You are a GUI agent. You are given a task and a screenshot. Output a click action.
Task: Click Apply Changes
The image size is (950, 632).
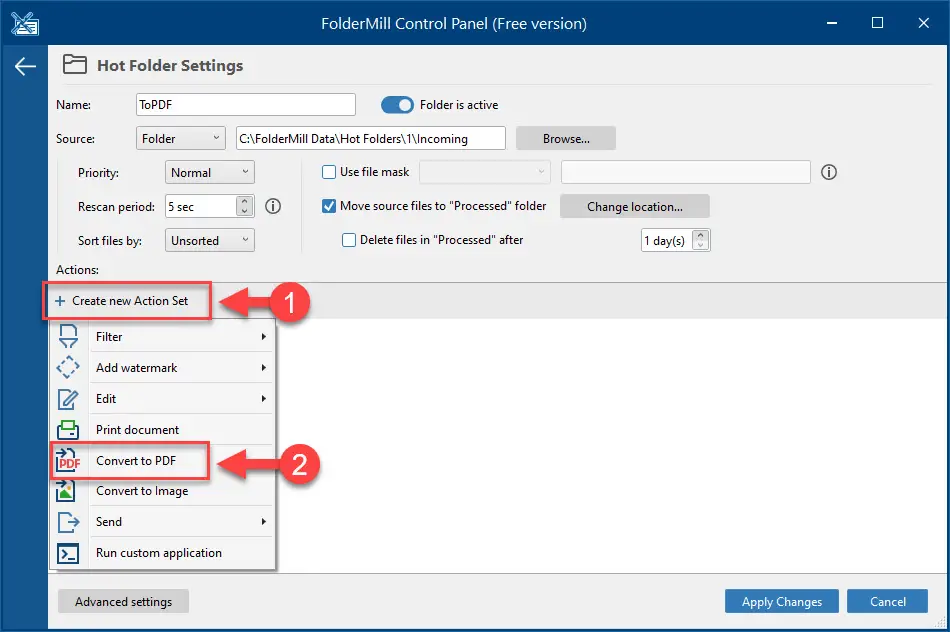coord(782,601)
